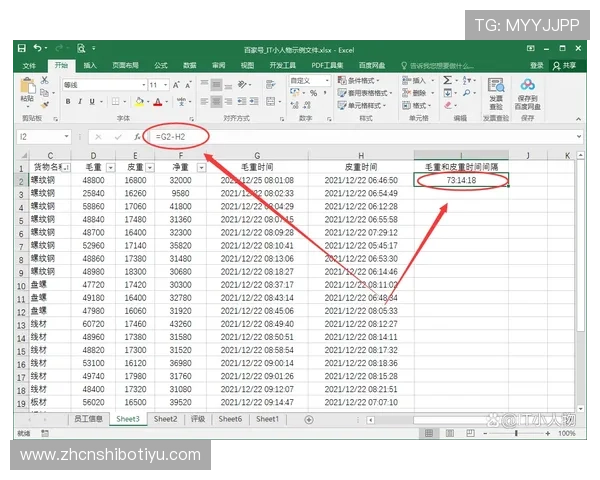Click the zoom slider handle
Image resolution: width=600 pixels, height=480 pixels.
coord(516,433)
